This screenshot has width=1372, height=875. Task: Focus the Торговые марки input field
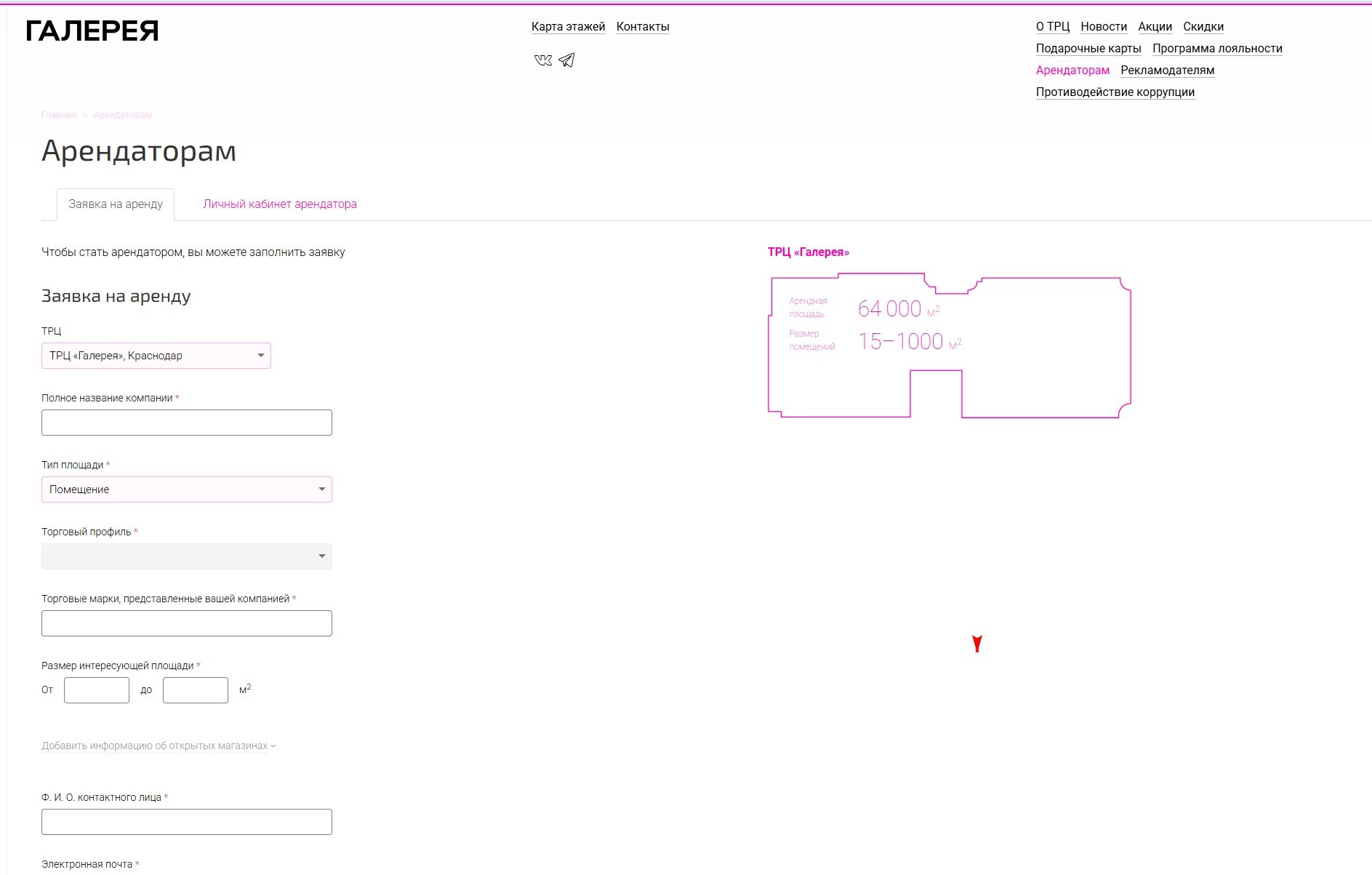187,623
